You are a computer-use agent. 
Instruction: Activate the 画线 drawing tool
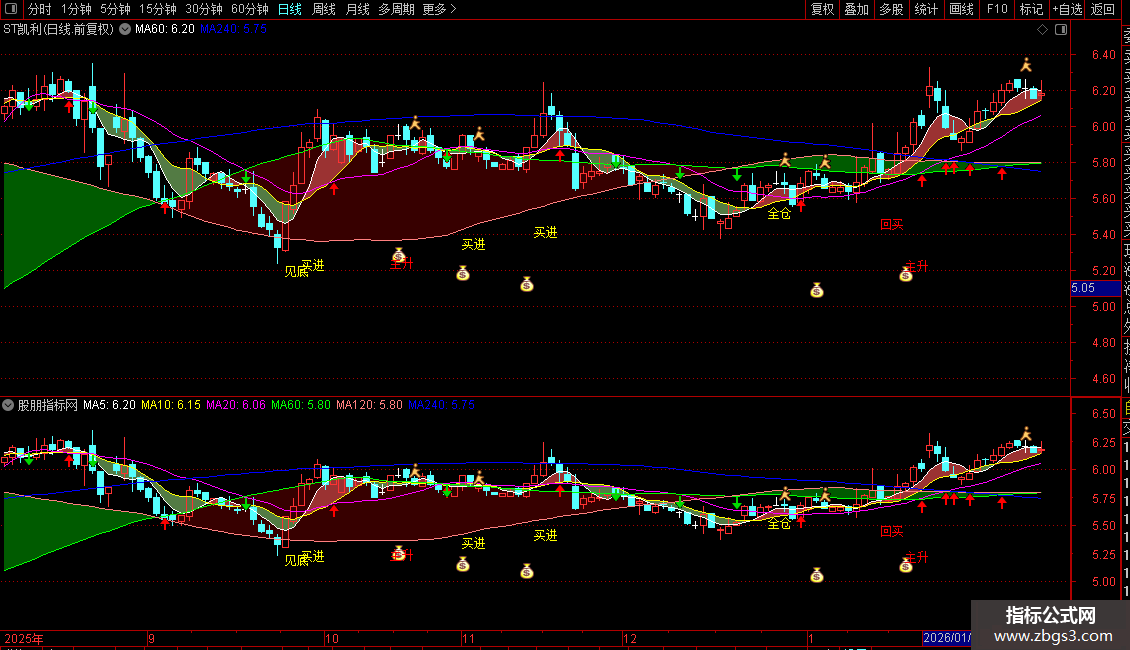click(961, 9)
